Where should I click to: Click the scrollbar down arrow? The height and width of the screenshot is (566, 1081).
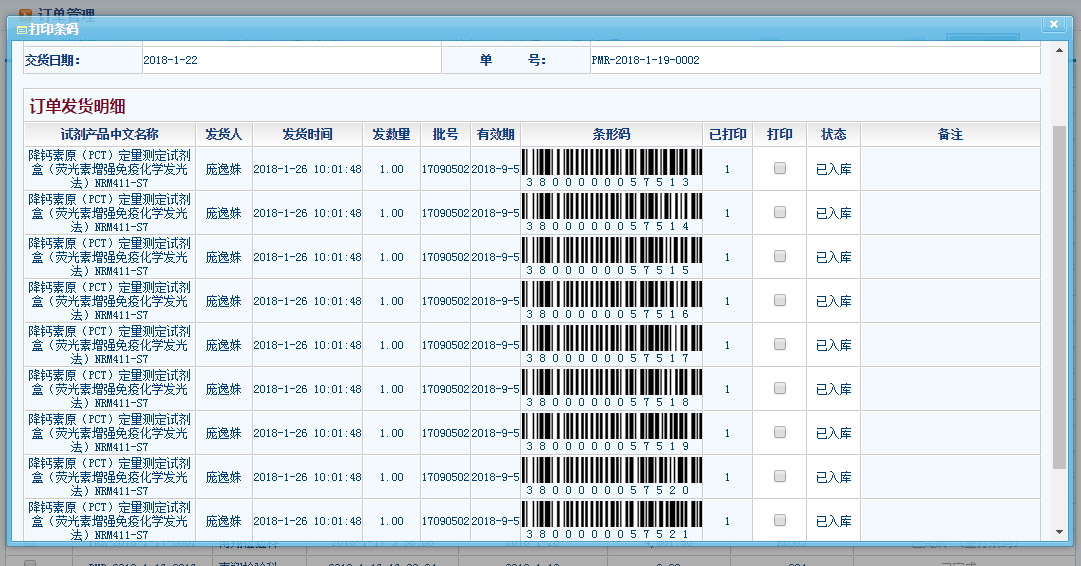click(x=1060, y=532)
